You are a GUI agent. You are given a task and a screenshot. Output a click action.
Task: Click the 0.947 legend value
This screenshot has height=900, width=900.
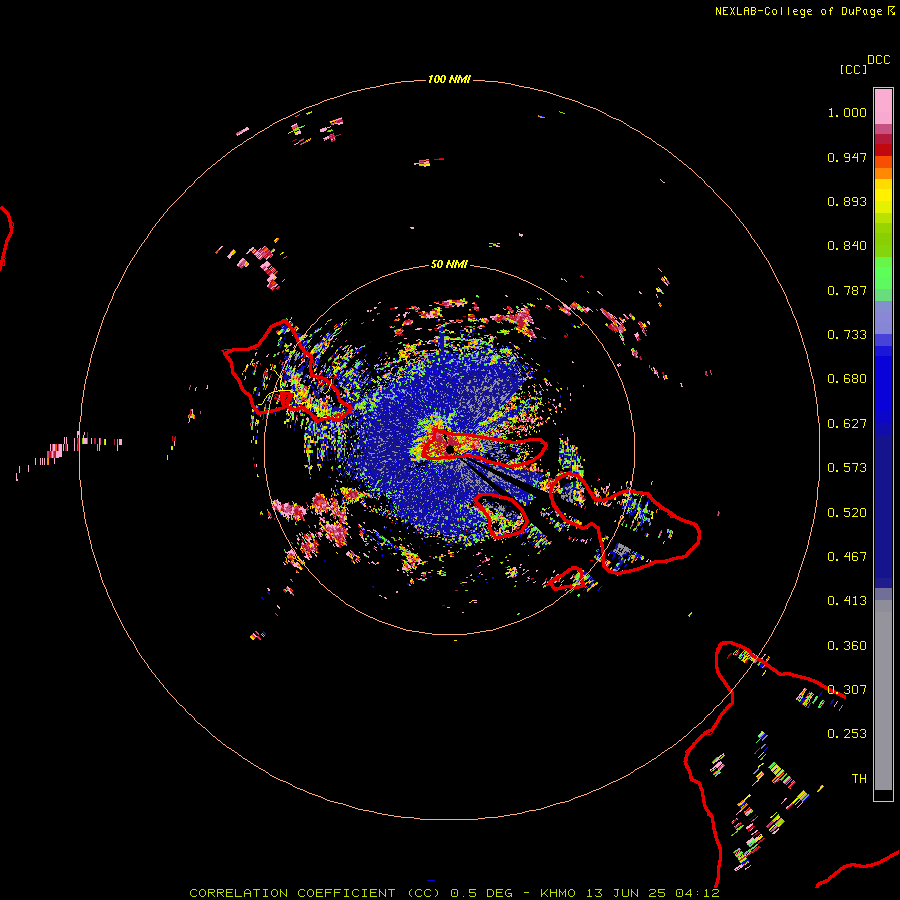847,157
